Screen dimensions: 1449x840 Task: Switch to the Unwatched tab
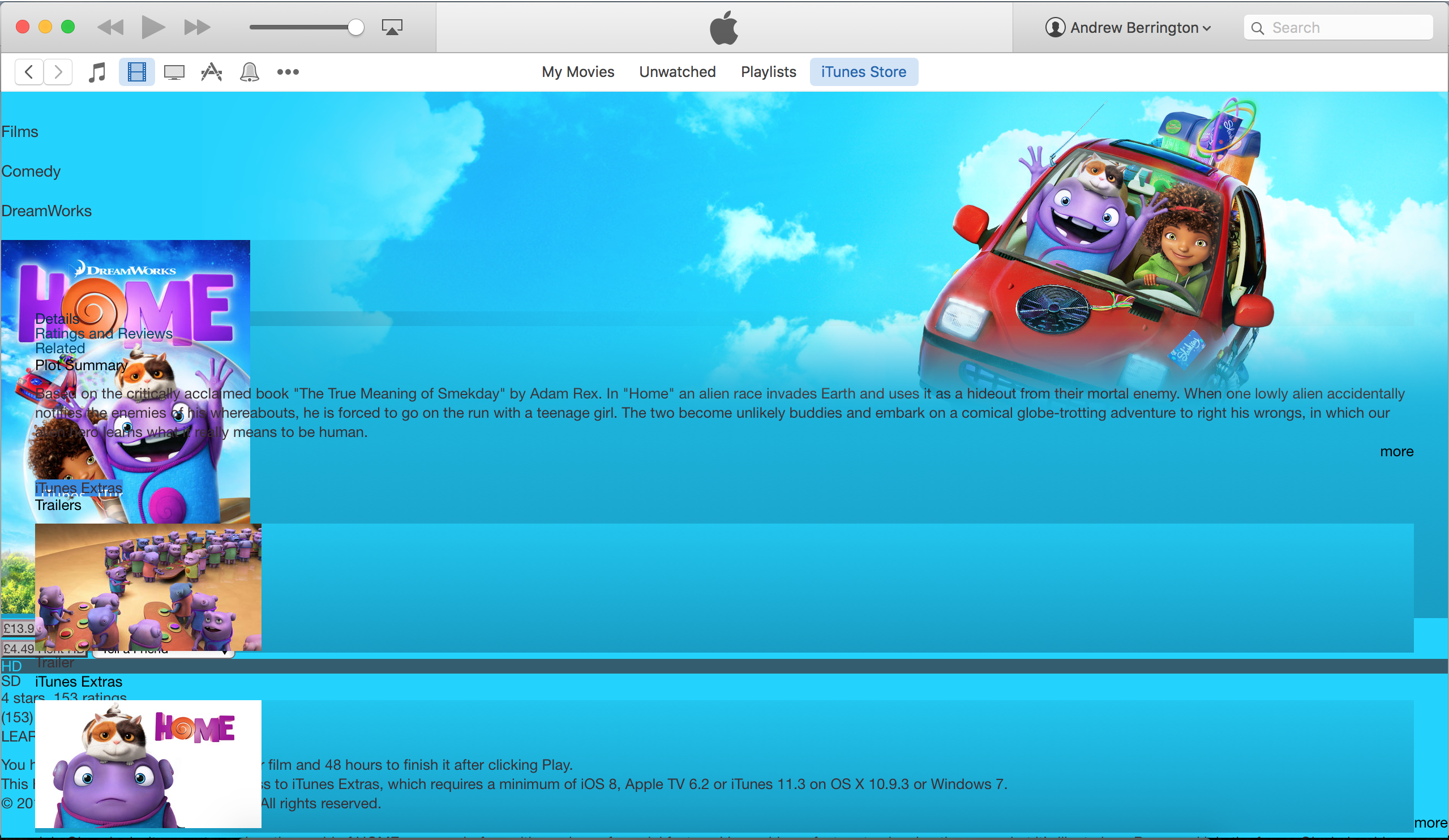click(678, 72)
